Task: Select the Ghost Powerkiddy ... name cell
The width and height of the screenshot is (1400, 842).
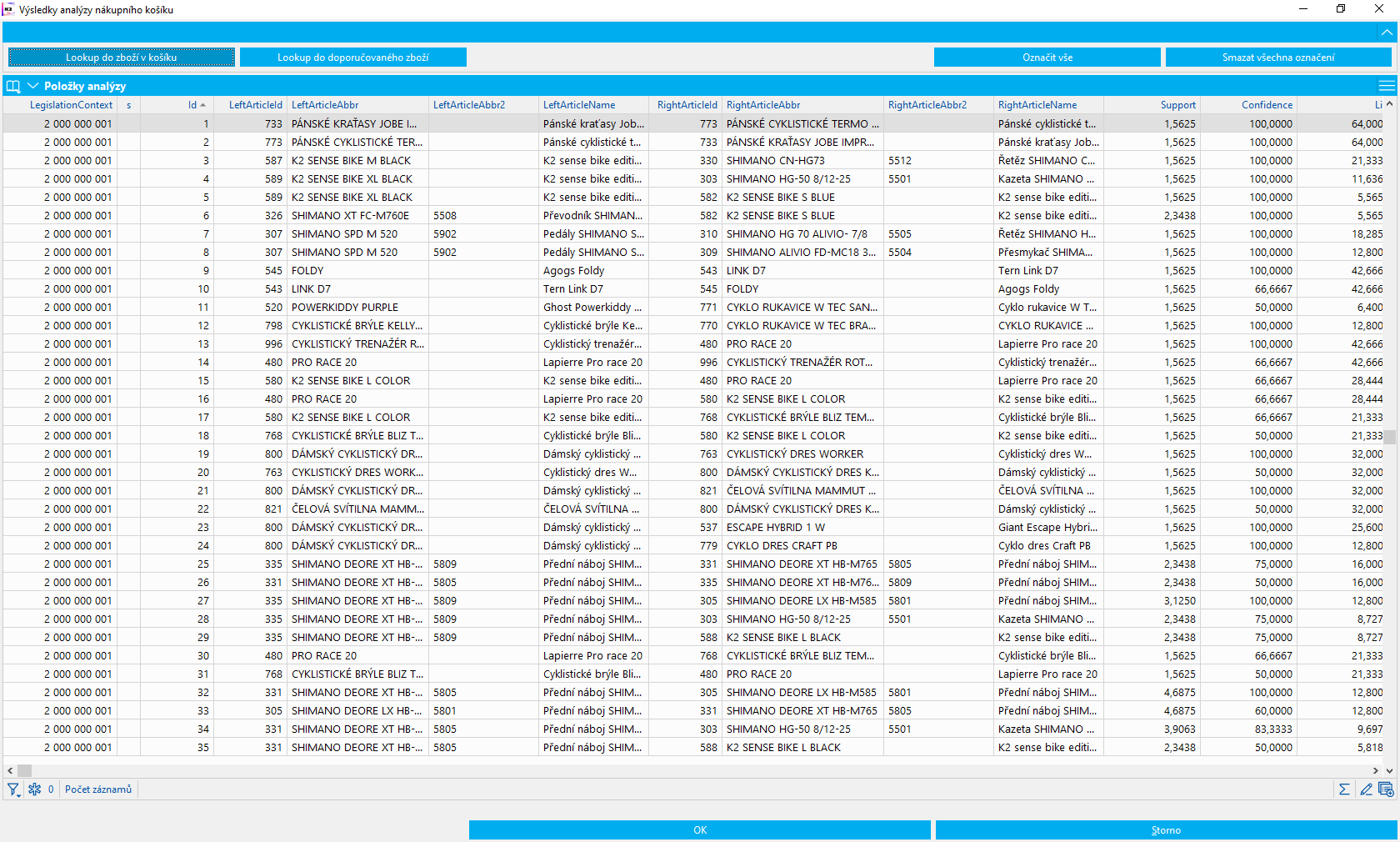Action: tap(594, 307)
